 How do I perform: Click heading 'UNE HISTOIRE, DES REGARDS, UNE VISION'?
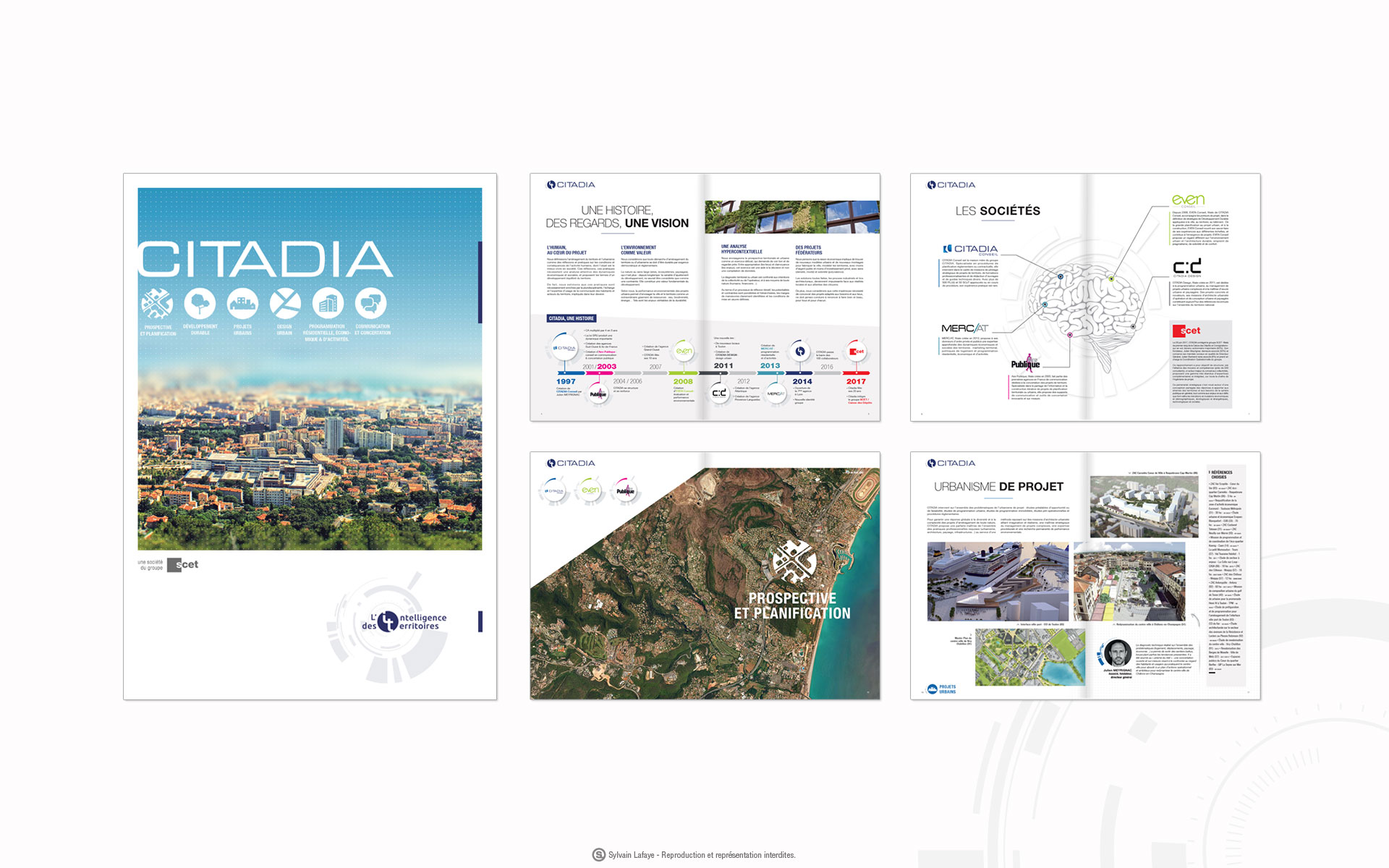pyautogui.click(x=617, y=217)
